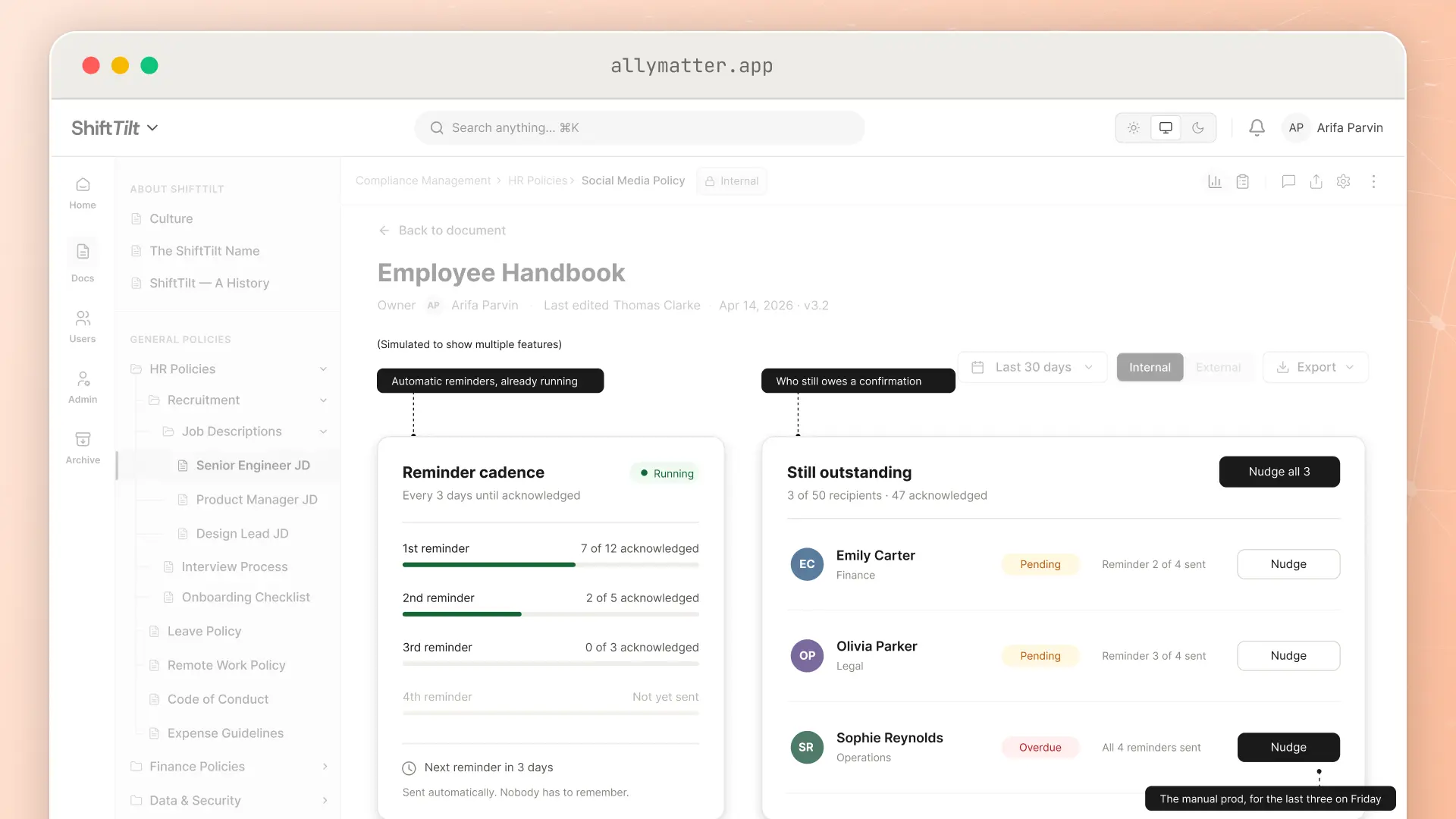Click the AP user avatar in header
The width and height of the screenshot is (1456, 819).
click(1296, 127)
